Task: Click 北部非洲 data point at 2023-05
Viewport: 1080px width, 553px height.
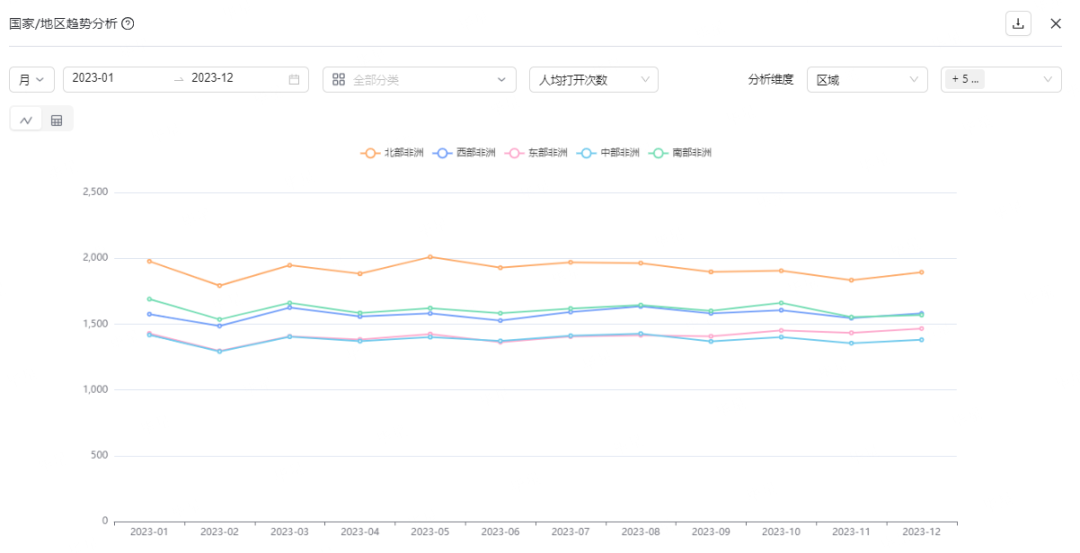Action: [x=430, y=257]
